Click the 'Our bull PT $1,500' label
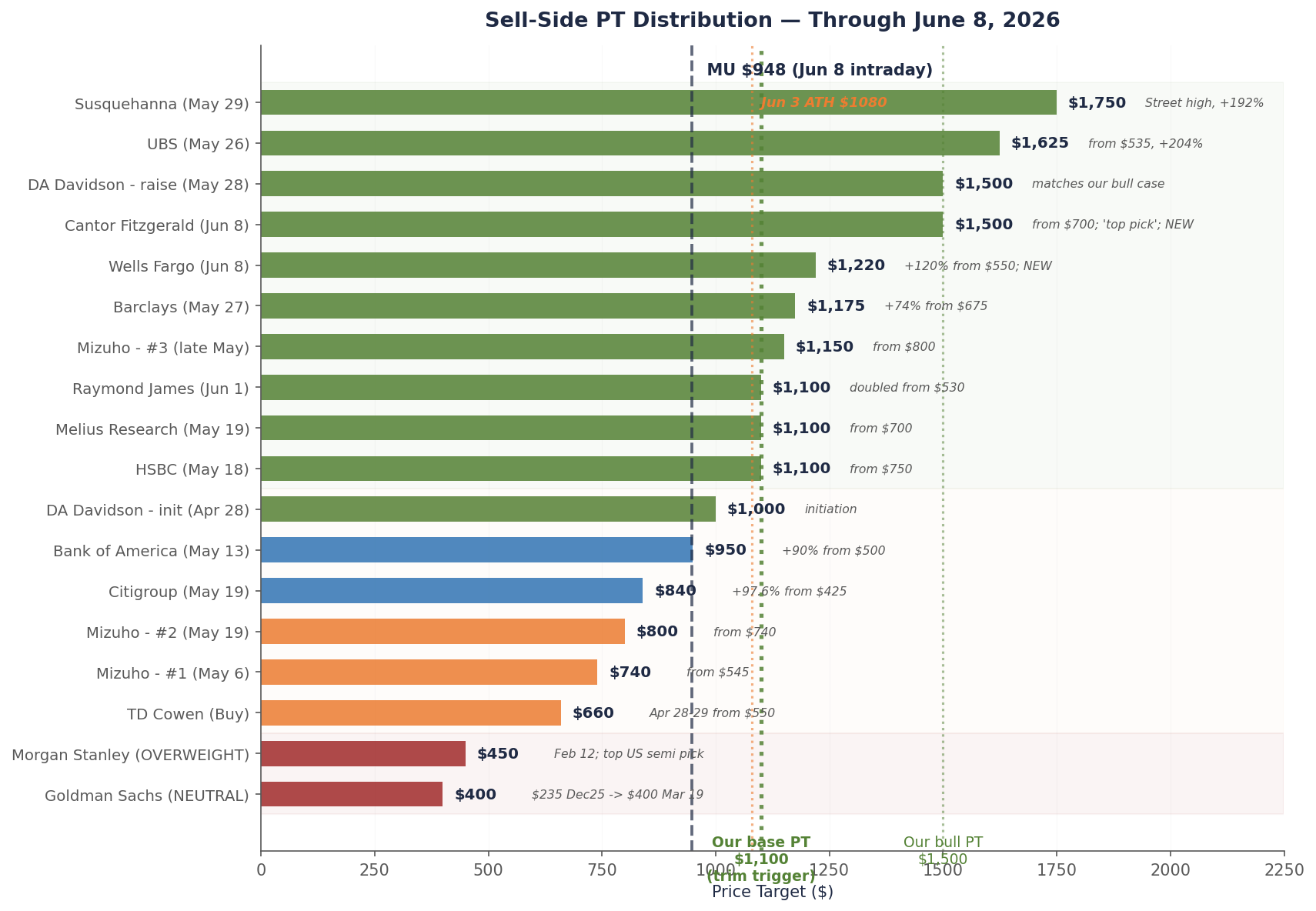 pyautogui.click(x=943, y=851)
